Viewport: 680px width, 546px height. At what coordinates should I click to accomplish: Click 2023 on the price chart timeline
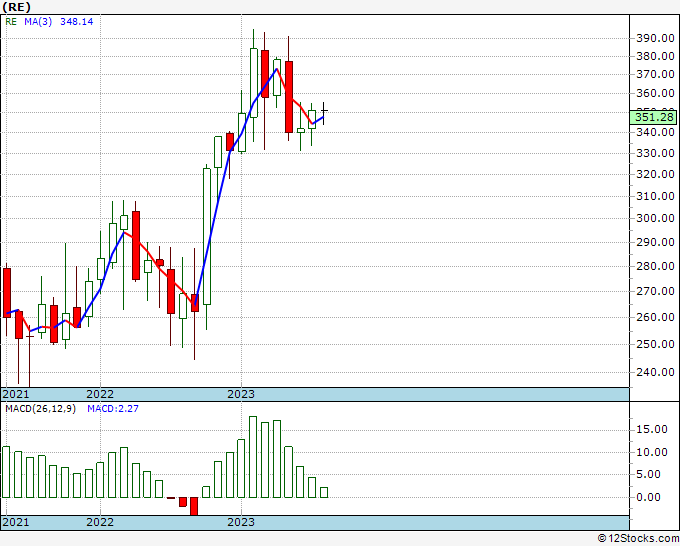[241, 394]
